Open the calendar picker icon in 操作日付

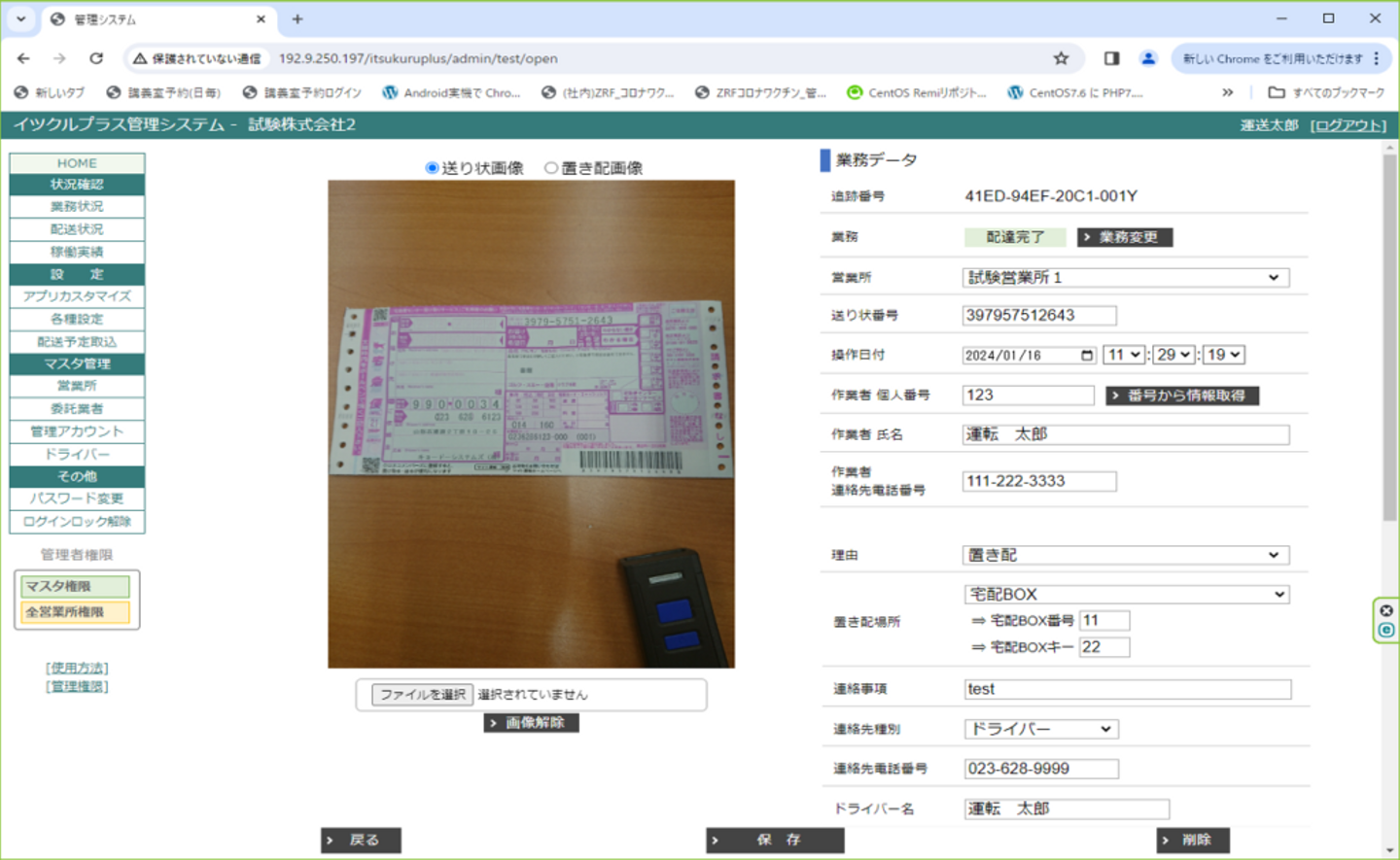tap(1087, 355)
